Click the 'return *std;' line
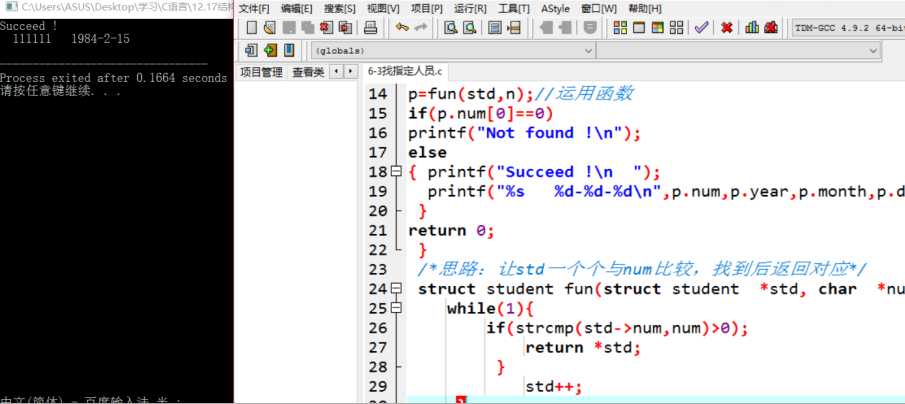This screenshot has width=905, height=404. point(583,347)
